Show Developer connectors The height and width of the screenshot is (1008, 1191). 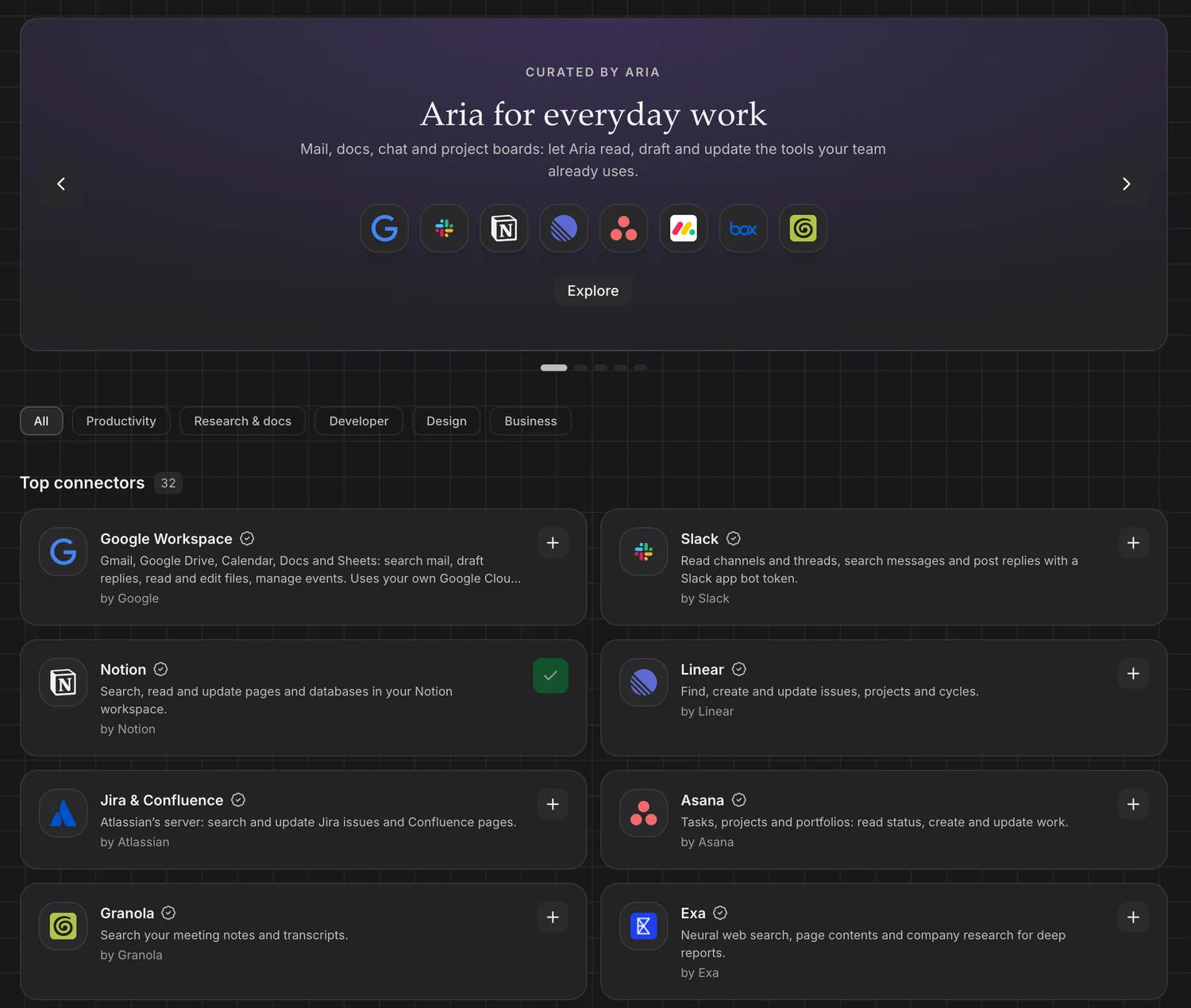(359, 421)
